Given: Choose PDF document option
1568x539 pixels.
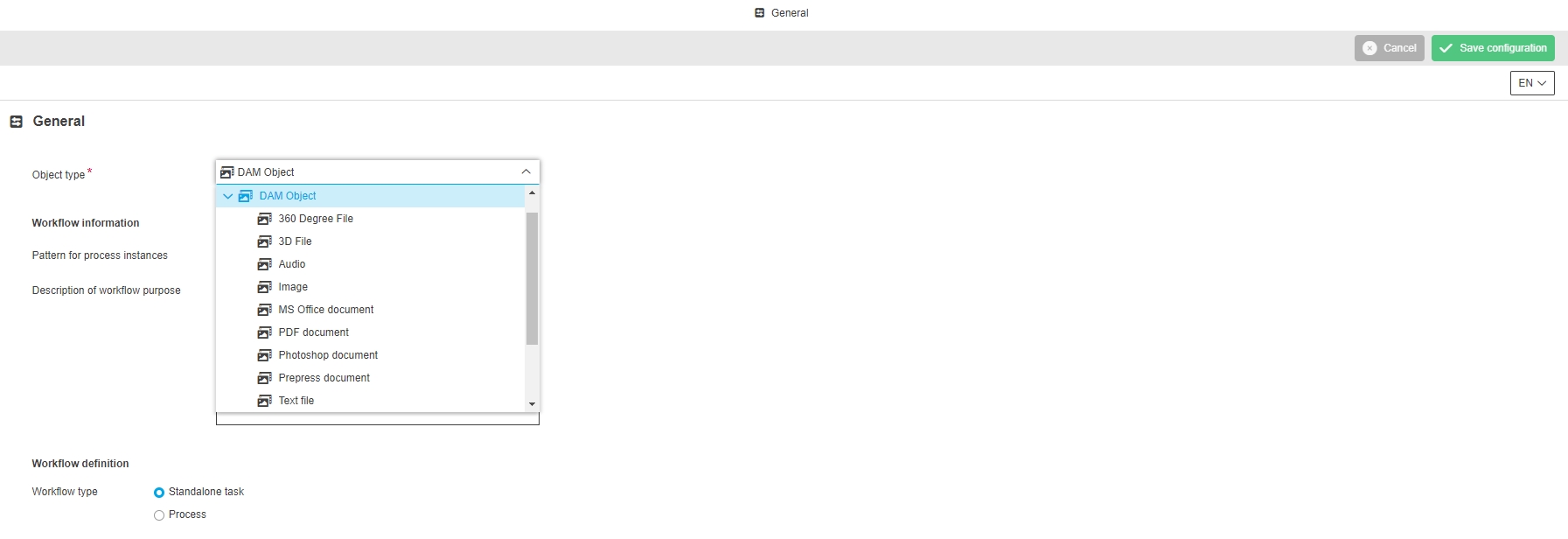Looking at the screenshot, I should coord(370,332).
